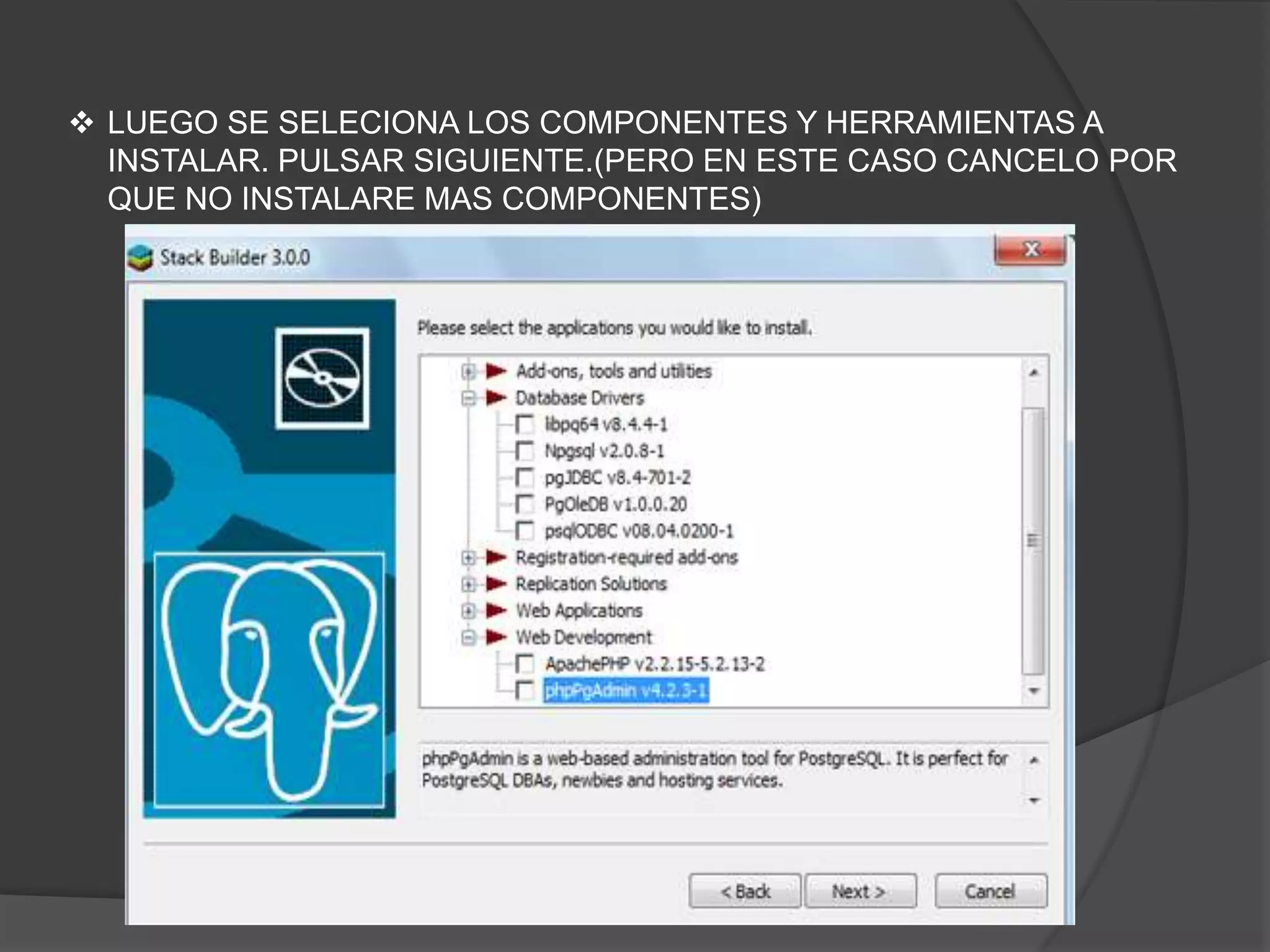Click the red arrow beside Web Development

tap(496, 637)
